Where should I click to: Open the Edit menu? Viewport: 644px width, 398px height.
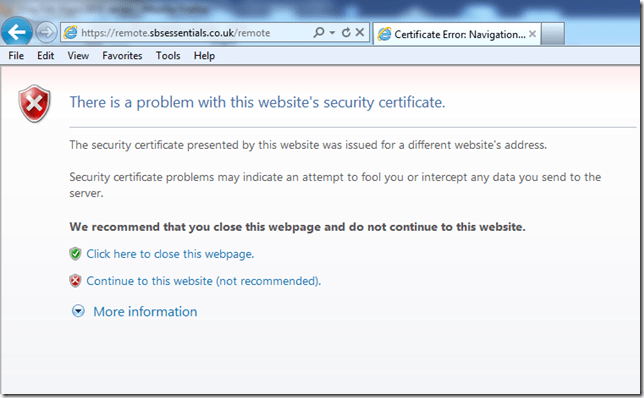46,55
